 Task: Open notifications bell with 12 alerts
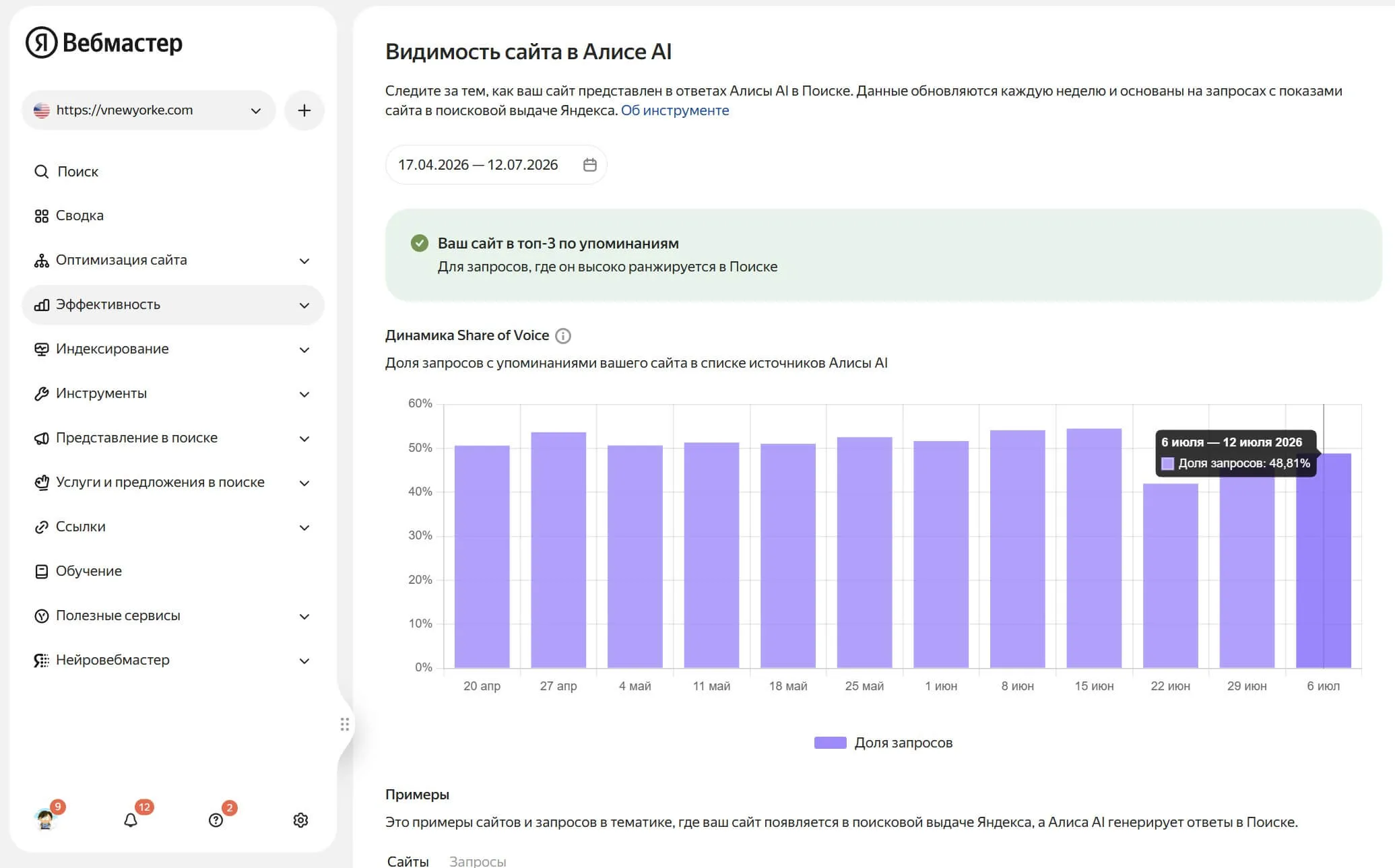pyautogui.click(x=131, y=820)
